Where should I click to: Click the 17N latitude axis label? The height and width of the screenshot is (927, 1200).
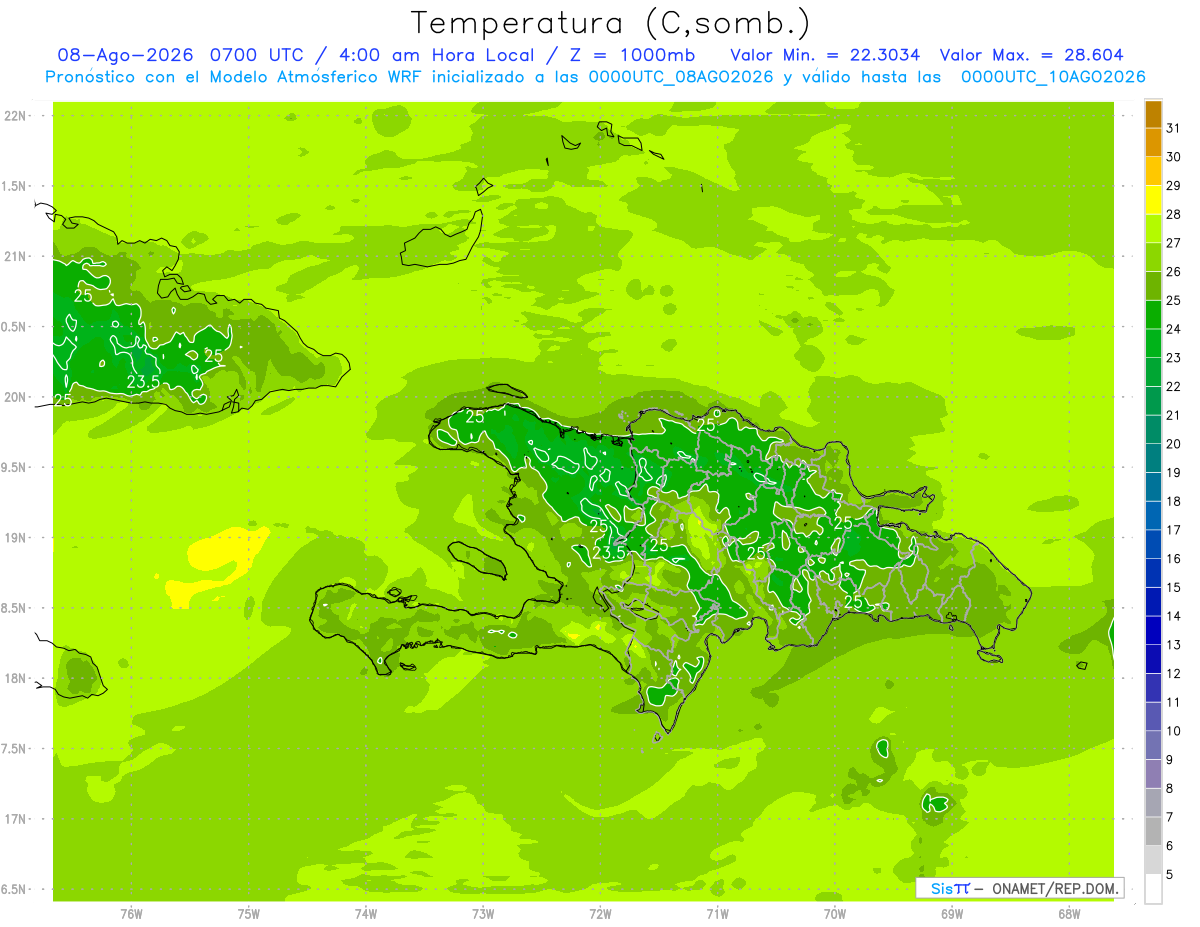tap(16, 819)
